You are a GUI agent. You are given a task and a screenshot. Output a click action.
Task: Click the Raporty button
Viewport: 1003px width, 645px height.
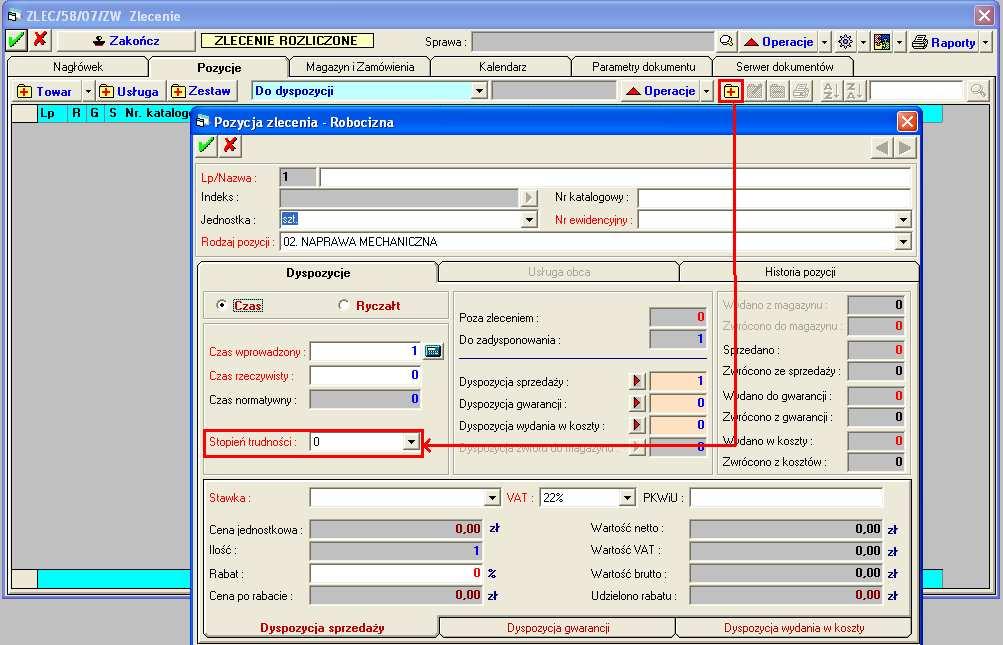click(x=945, y=42)
